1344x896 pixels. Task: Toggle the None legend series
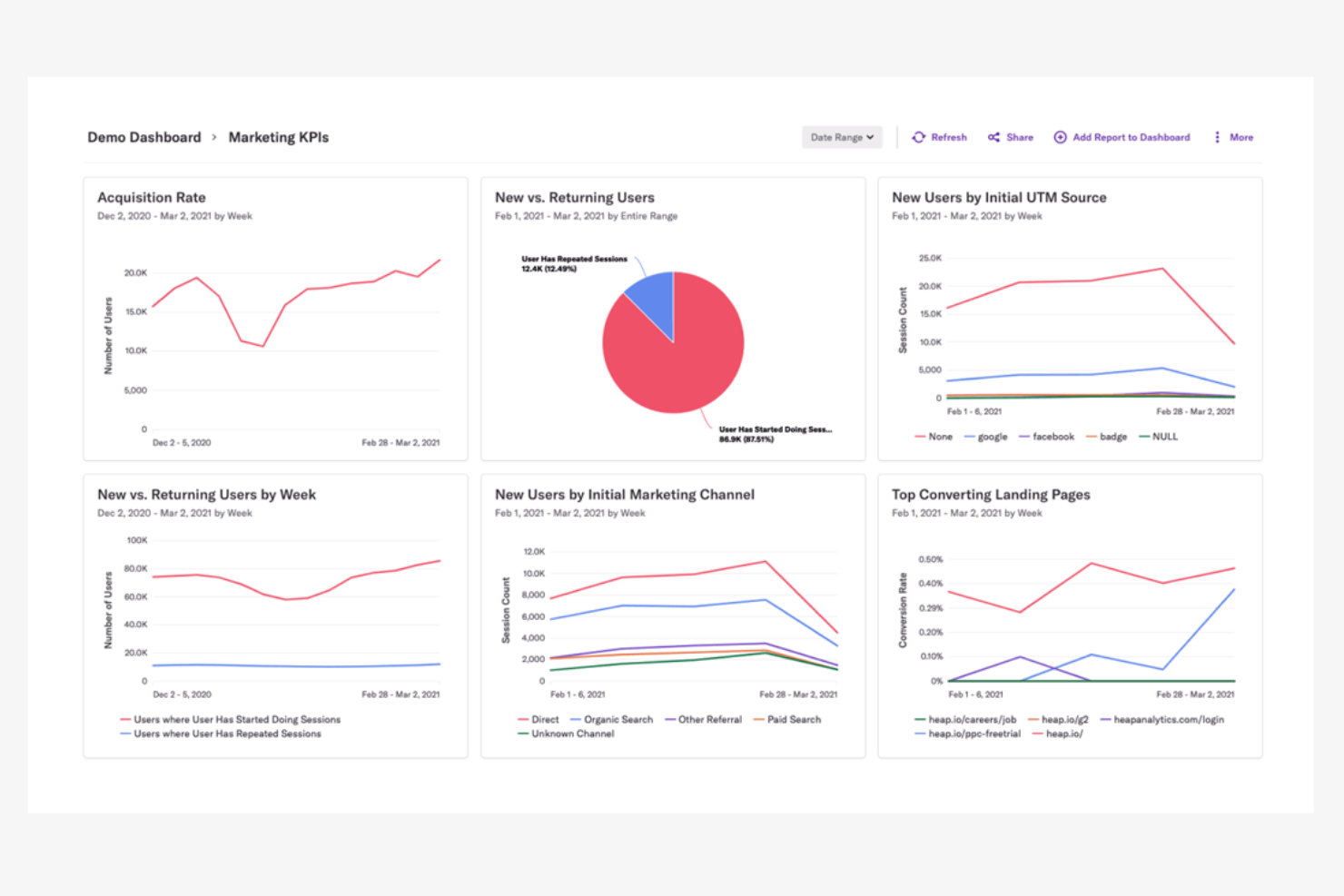click(934, 437)
